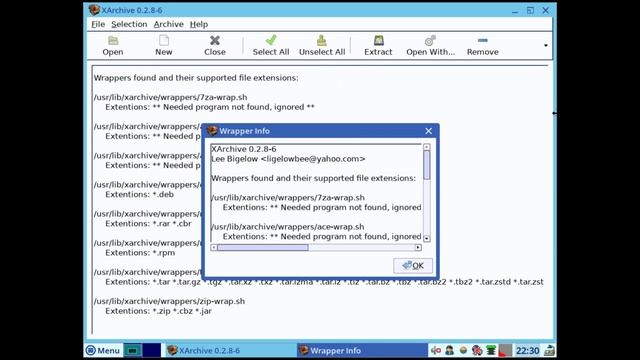640x360 pixels.
Task: Open the Selection menu
Action: click(129, 24)
